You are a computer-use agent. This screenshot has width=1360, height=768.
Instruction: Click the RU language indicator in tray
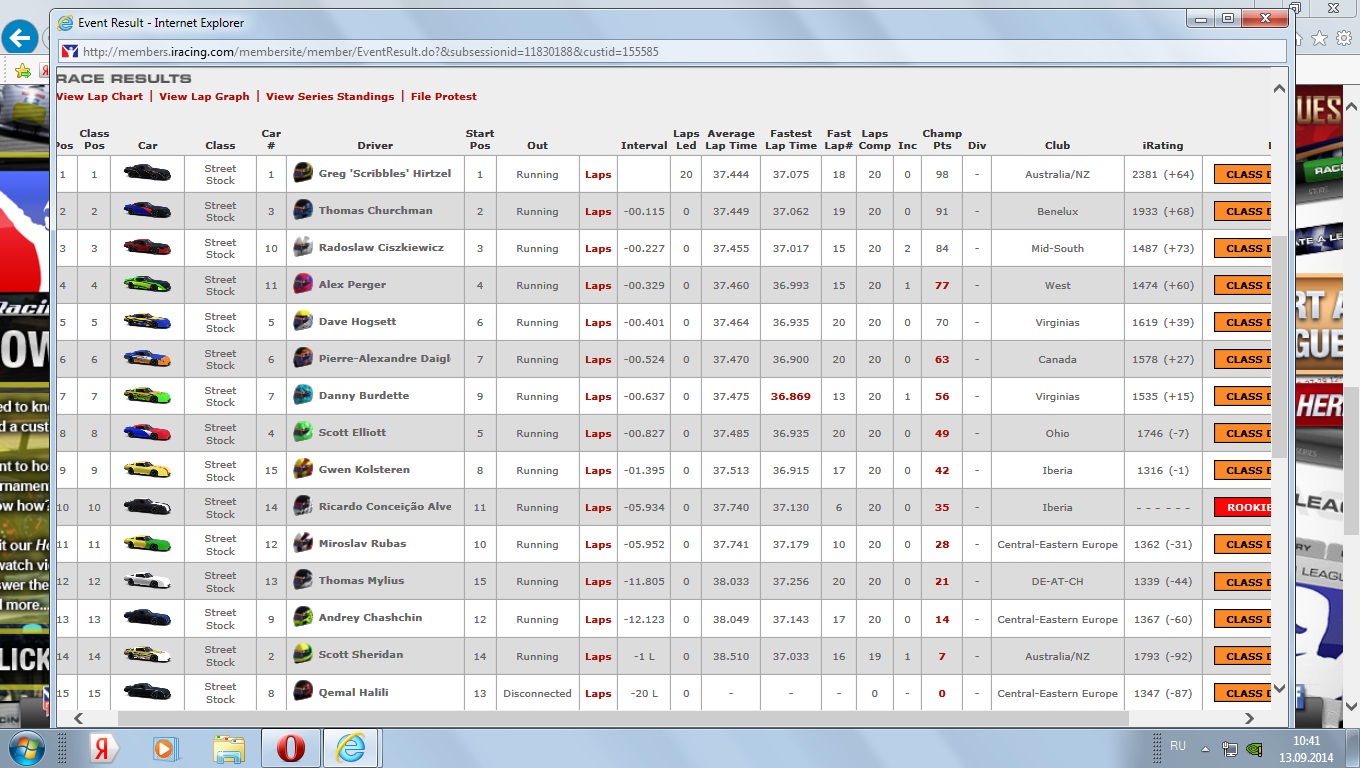pyautogui.click(x=1178, y=746)
